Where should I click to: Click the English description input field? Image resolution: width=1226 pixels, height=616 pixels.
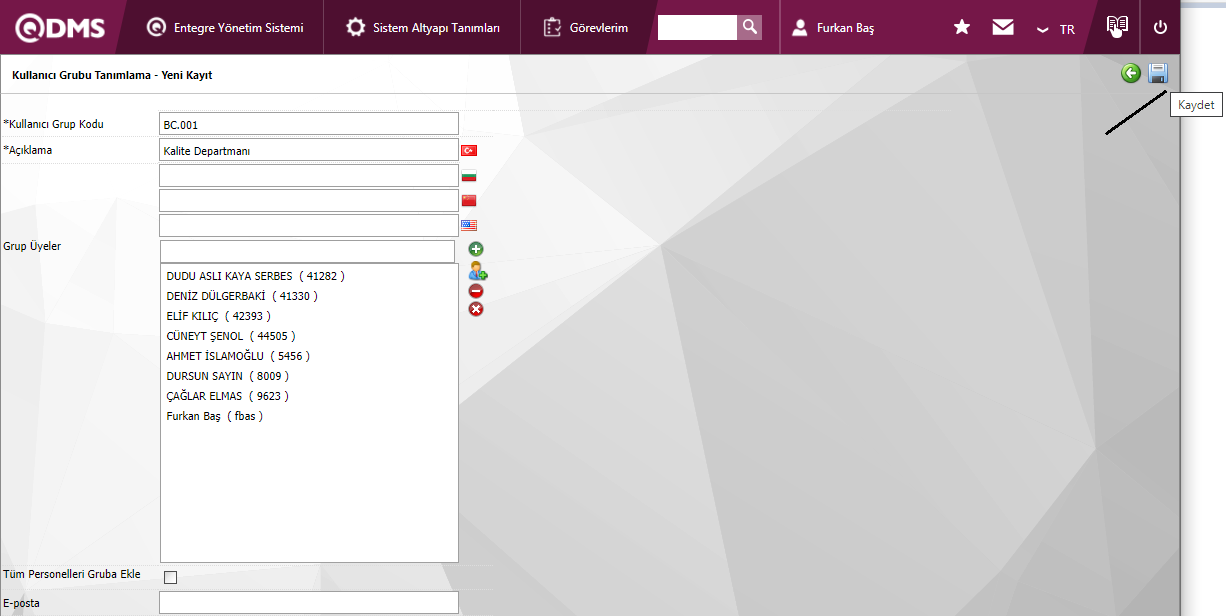pos(309,225)
